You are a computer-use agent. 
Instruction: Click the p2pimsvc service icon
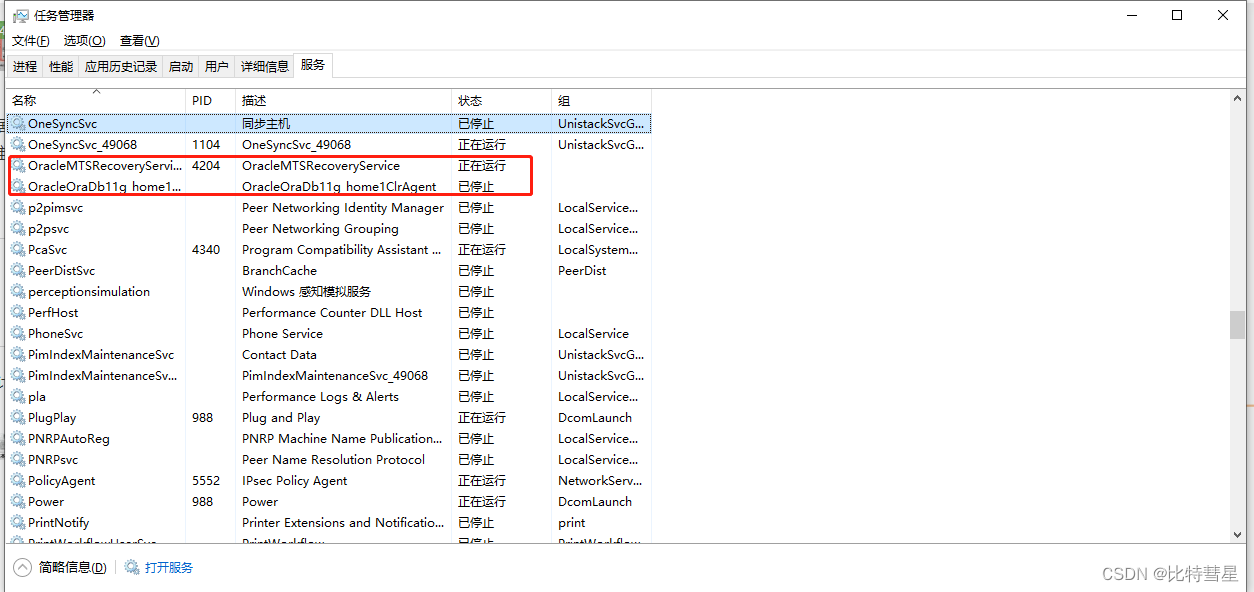18,208
